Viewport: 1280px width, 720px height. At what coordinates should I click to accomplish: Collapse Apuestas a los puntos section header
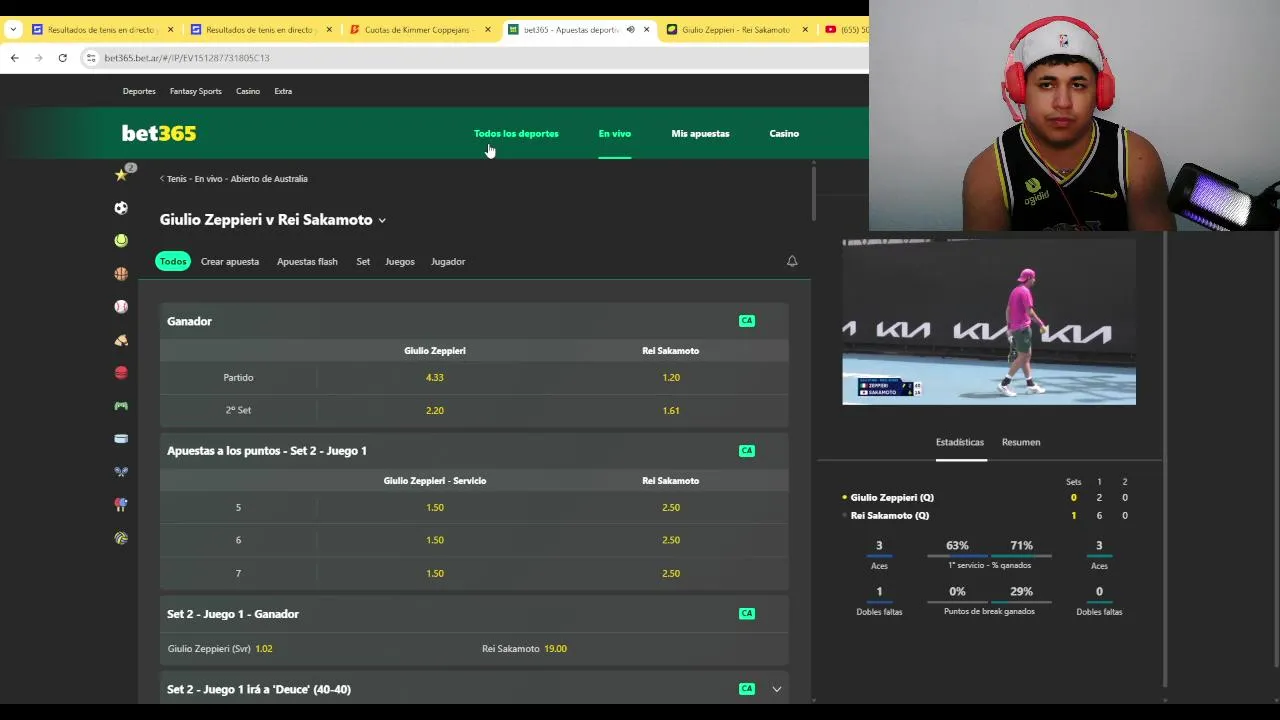click(x=474, y=451)
